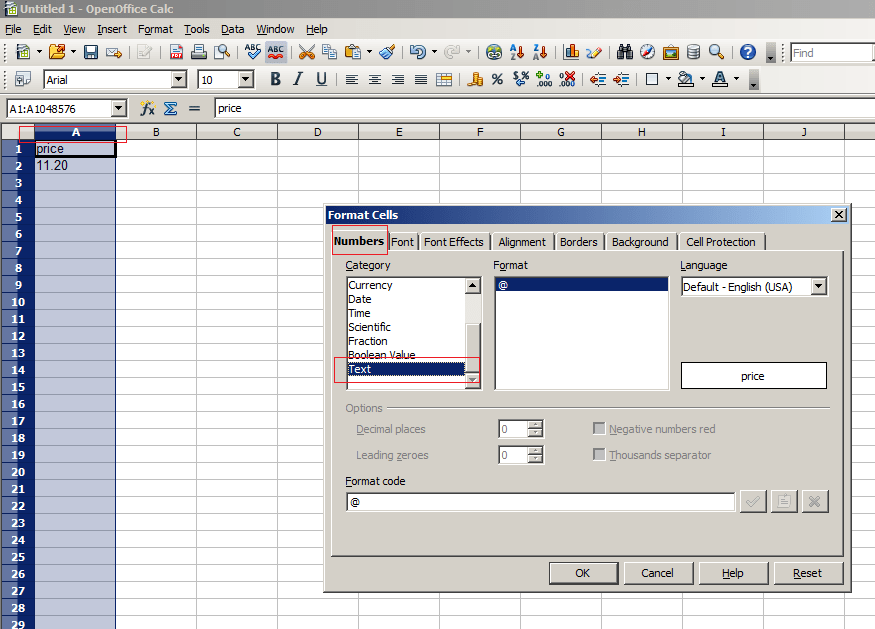Image resolution: width=875 pixels, height=629 pixels.
Task: Click the Format Paintbrush icon
Action: click(x=387, y=52)
